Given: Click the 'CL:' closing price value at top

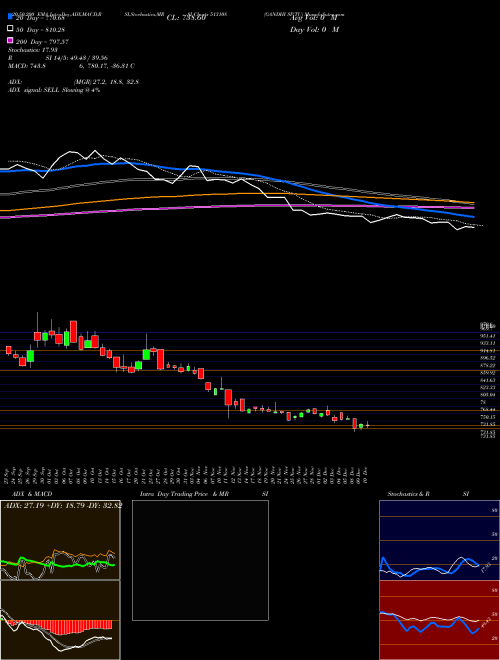Looking at the screenshot, I should (x=186, y=18).
